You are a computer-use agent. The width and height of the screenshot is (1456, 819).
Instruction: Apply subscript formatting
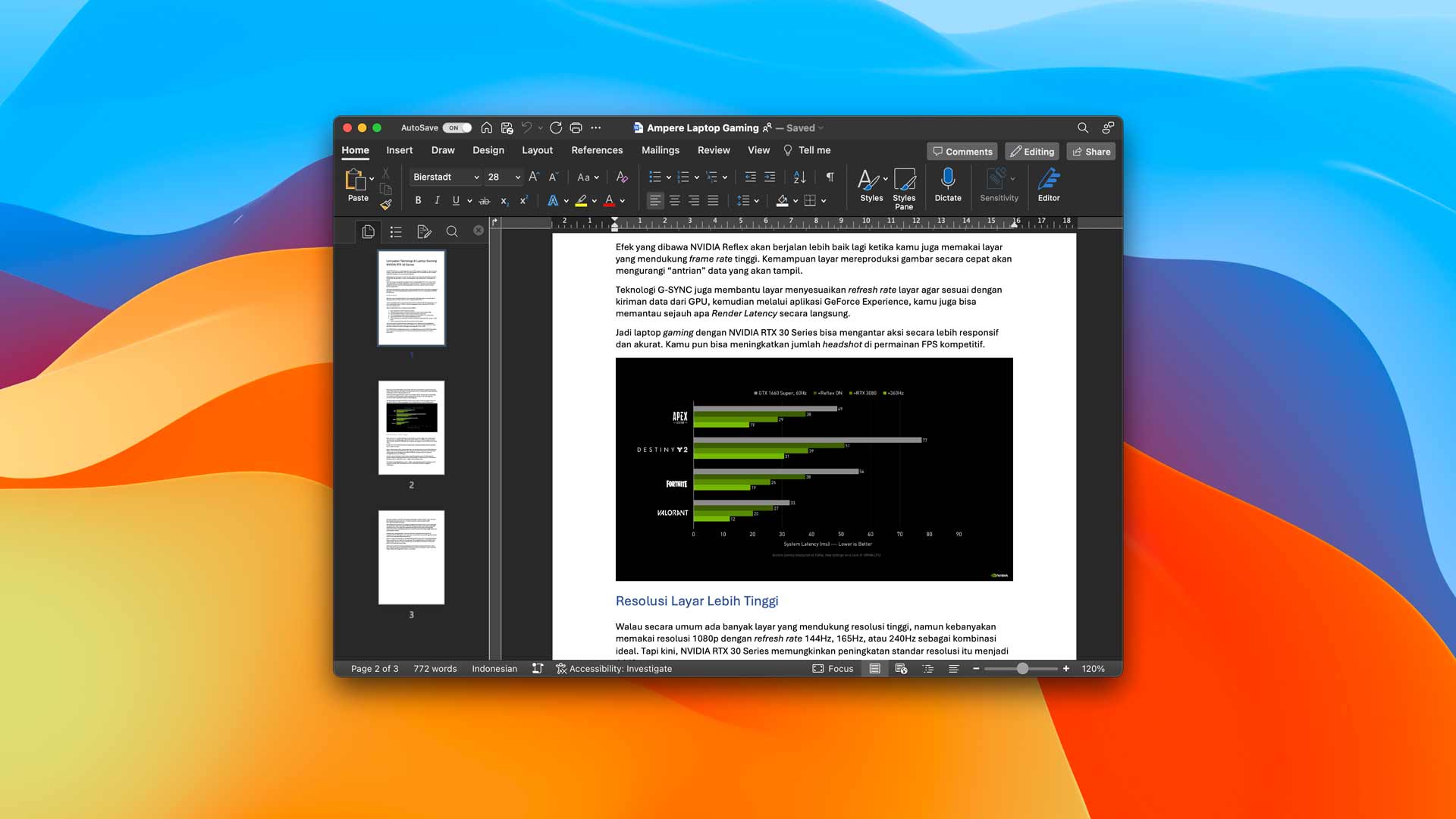504,201
